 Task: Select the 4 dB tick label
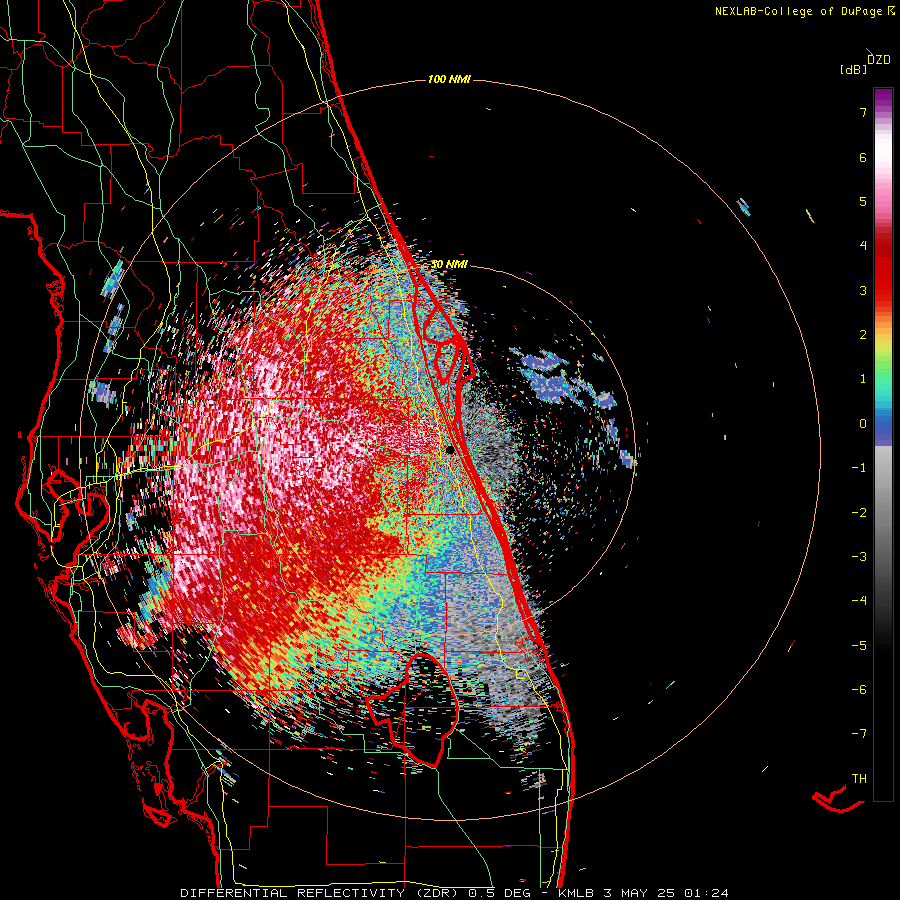pyautogui.click(x=863, y=245)
